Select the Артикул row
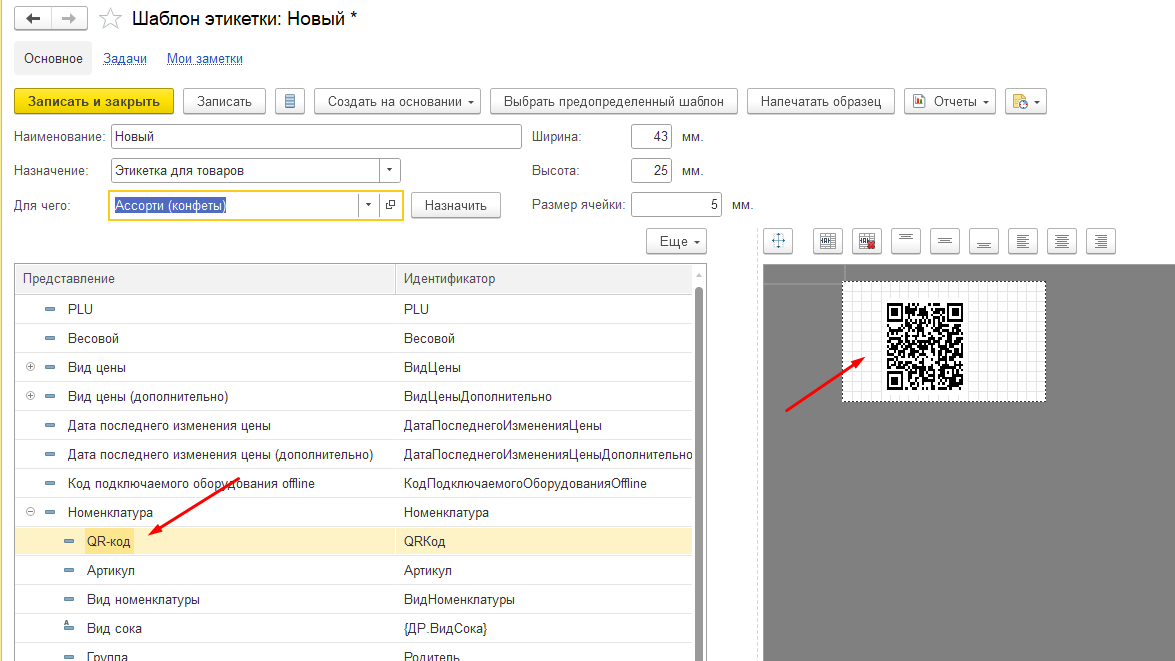Screen dimensions: 1175x661 pos(353,570)
